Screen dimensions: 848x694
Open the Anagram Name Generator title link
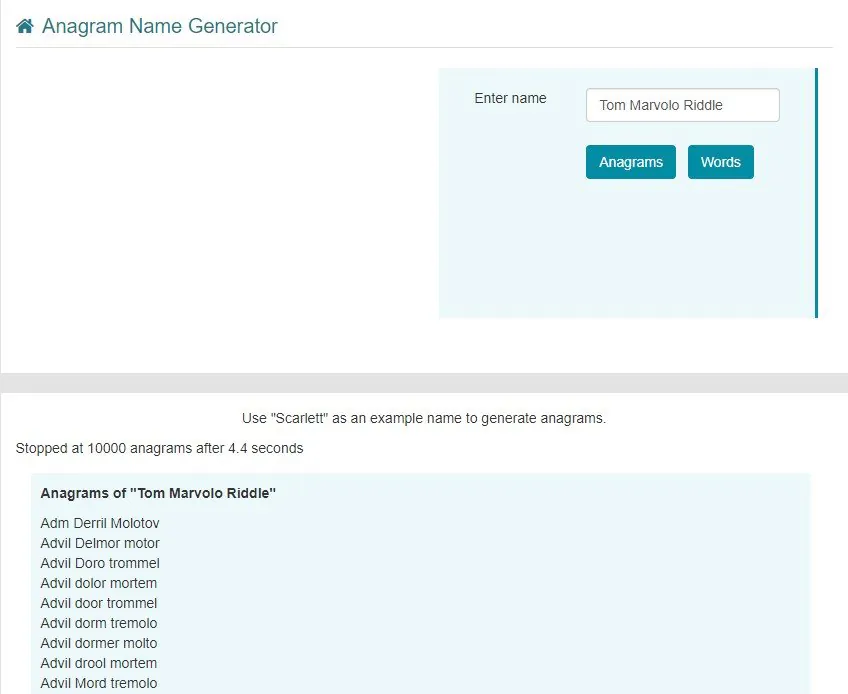[x=159, y=27]
